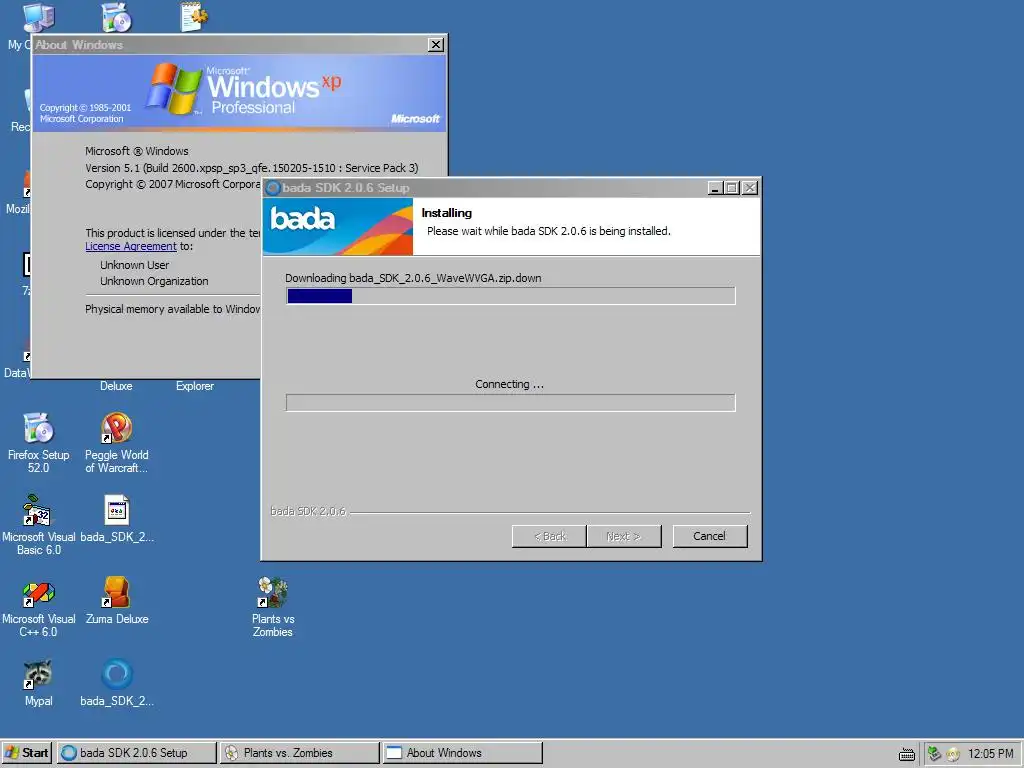The width and height of the screenshot is (1024, 768).
Task: Select the Microsoft Visual Basic 6.0 icon
Action: coord(38,525)
